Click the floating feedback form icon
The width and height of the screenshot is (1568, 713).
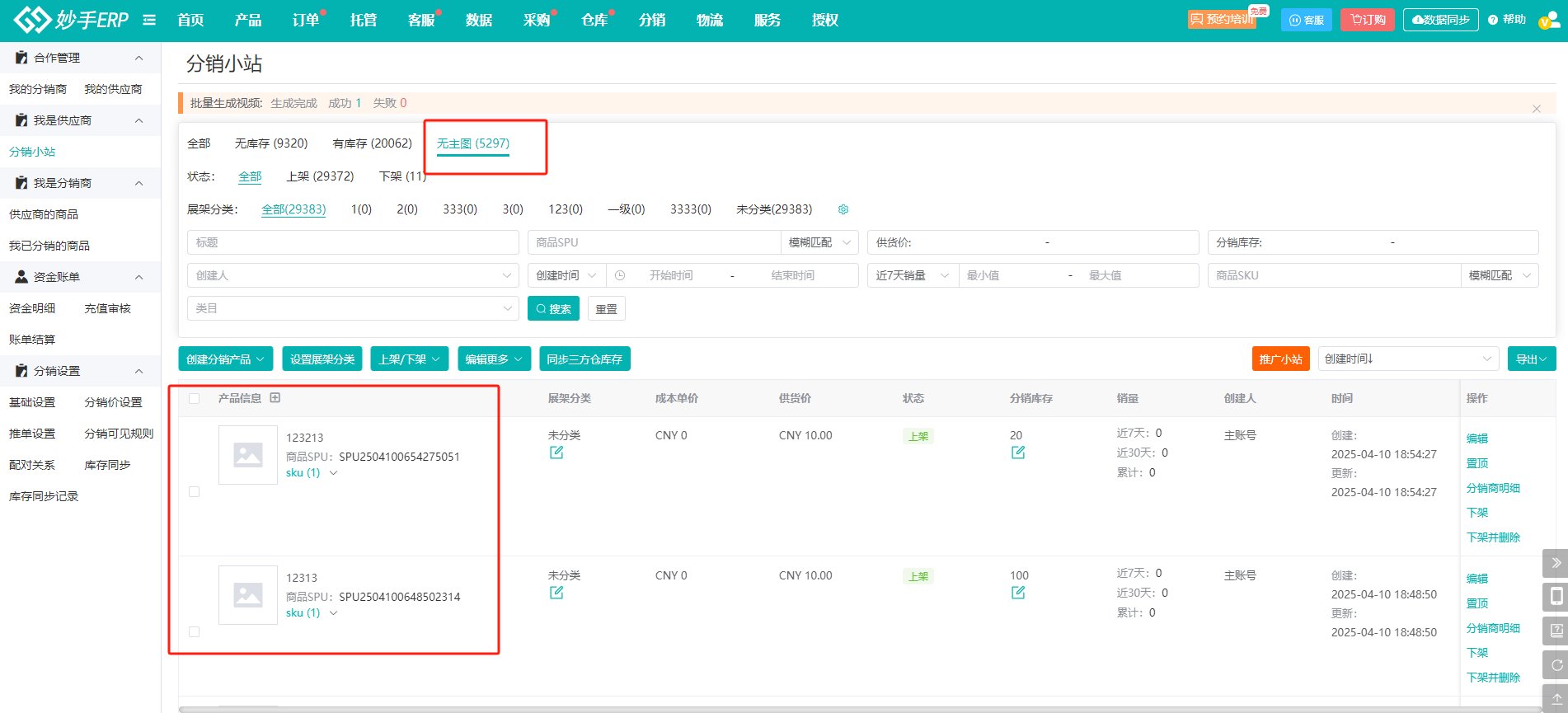point(1556,631)
